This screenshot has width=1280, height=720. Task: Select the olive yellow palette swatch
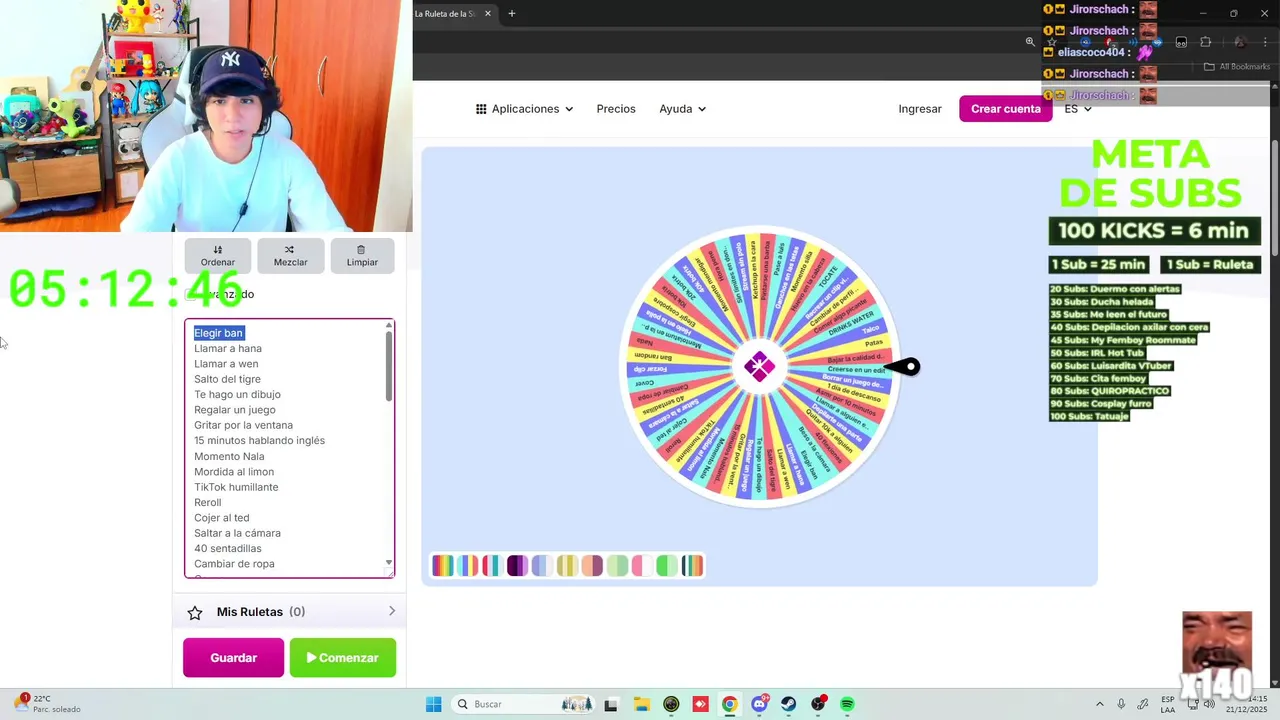coord(567,566)
